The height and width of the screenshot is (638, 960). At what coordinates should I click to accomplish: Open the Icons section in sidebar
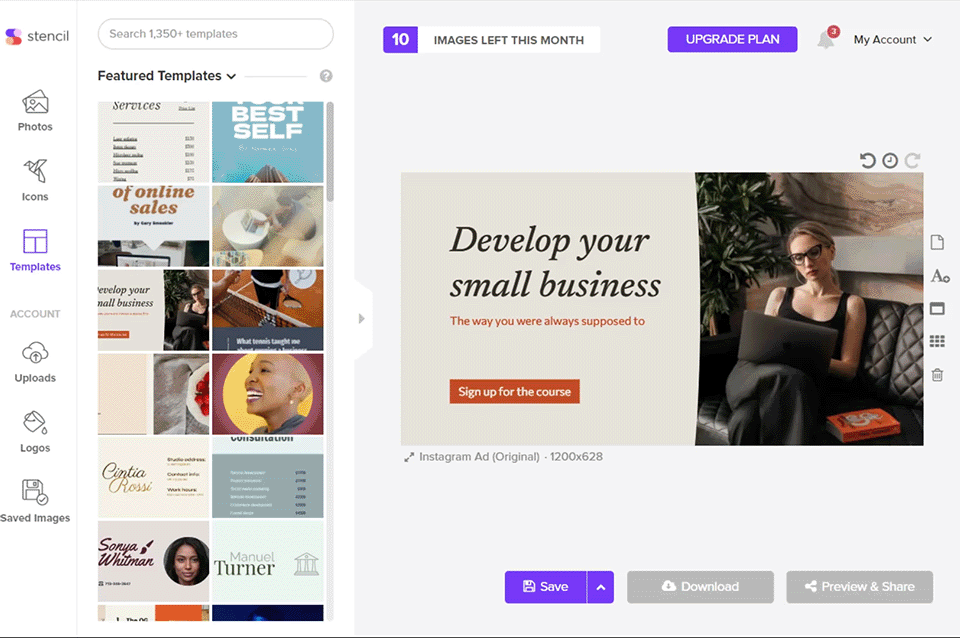point(35,181)
